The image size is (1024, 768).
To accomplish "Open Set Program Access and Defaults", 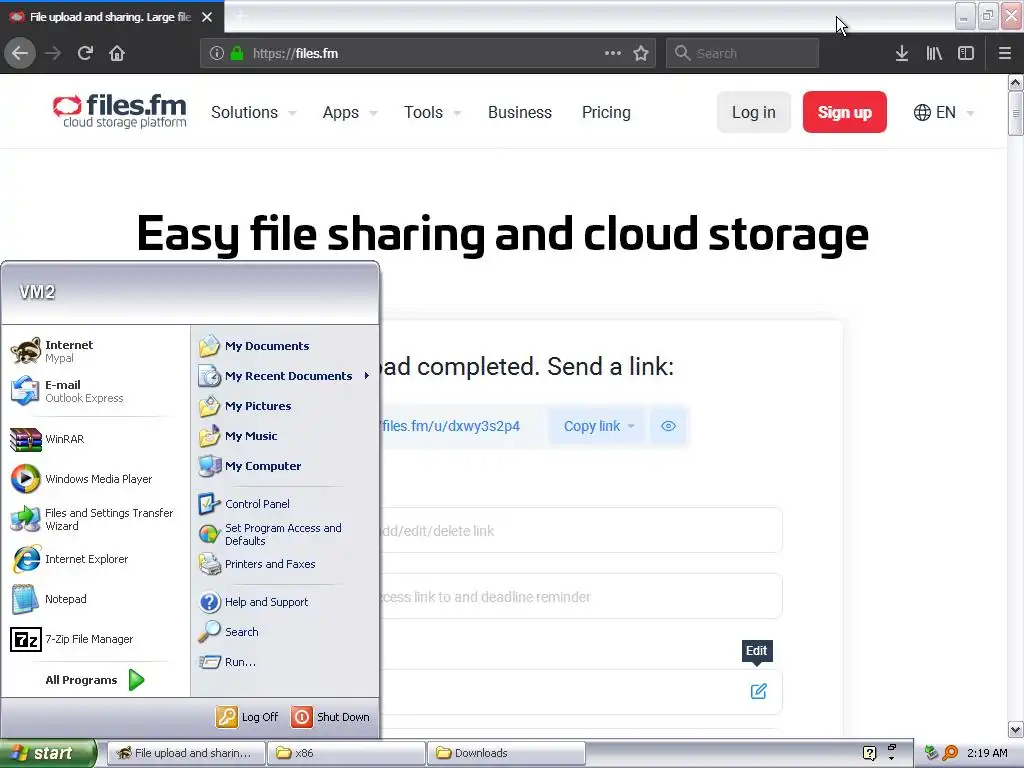I will [x=284, y=534].
